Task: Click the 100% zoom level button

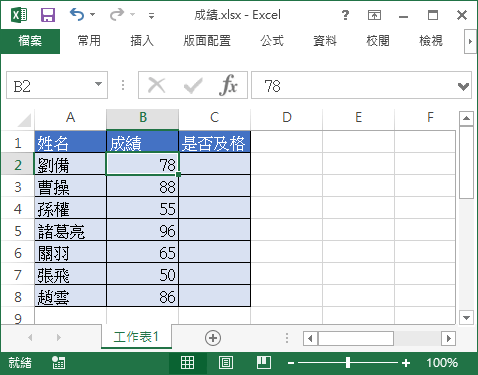Action: click(x=442, y=363)
